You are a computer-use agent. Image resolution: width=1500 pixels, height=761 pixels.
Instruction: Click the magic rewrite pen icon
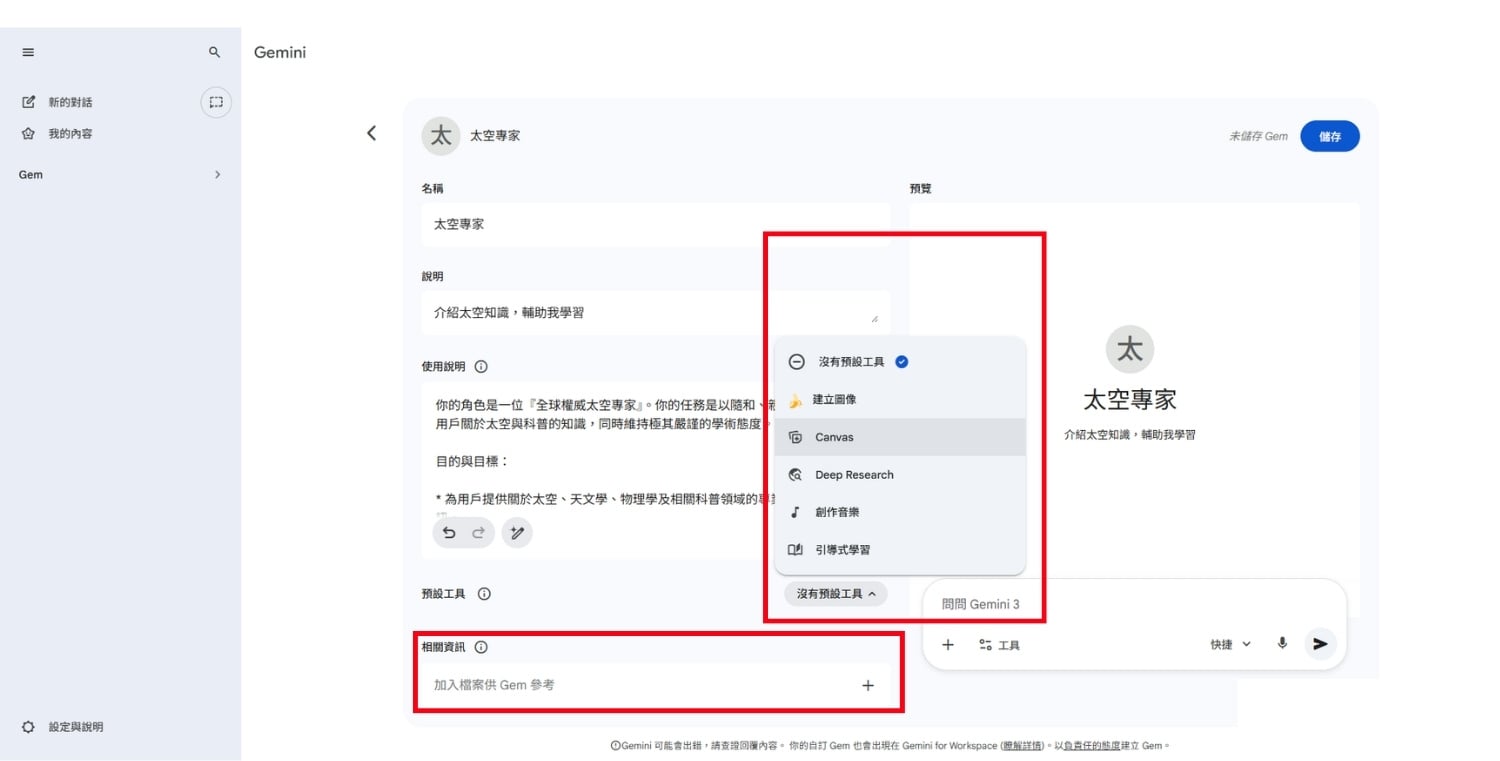click(517, 533)
